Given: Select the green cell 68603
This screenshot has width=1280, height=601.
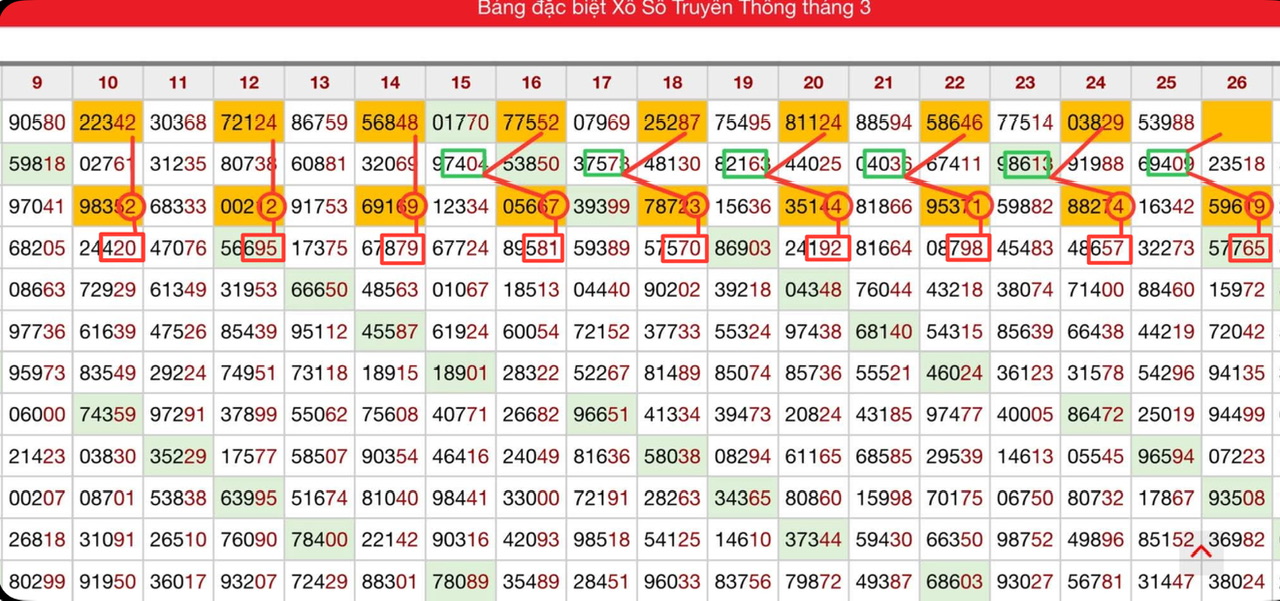Looking at the screenshot, I should pyautogui.click(x=955, y=581).
